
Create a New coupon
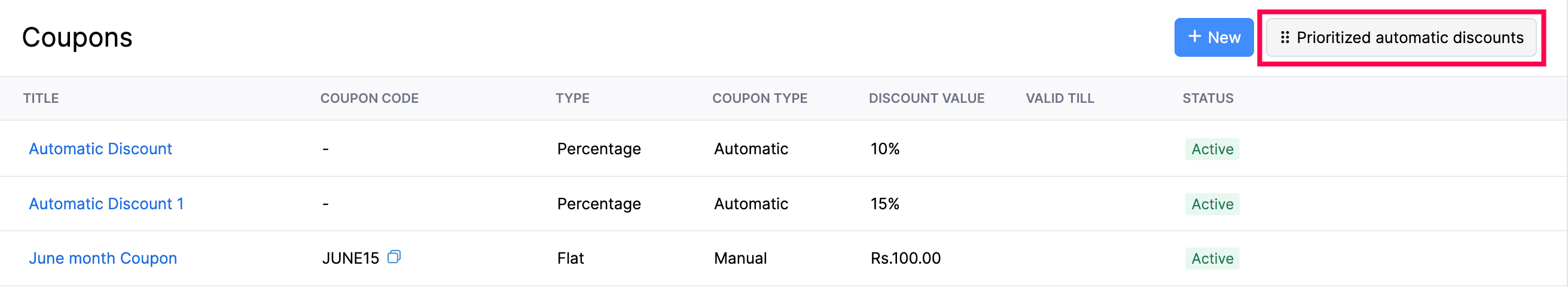tap(1213, 38)
